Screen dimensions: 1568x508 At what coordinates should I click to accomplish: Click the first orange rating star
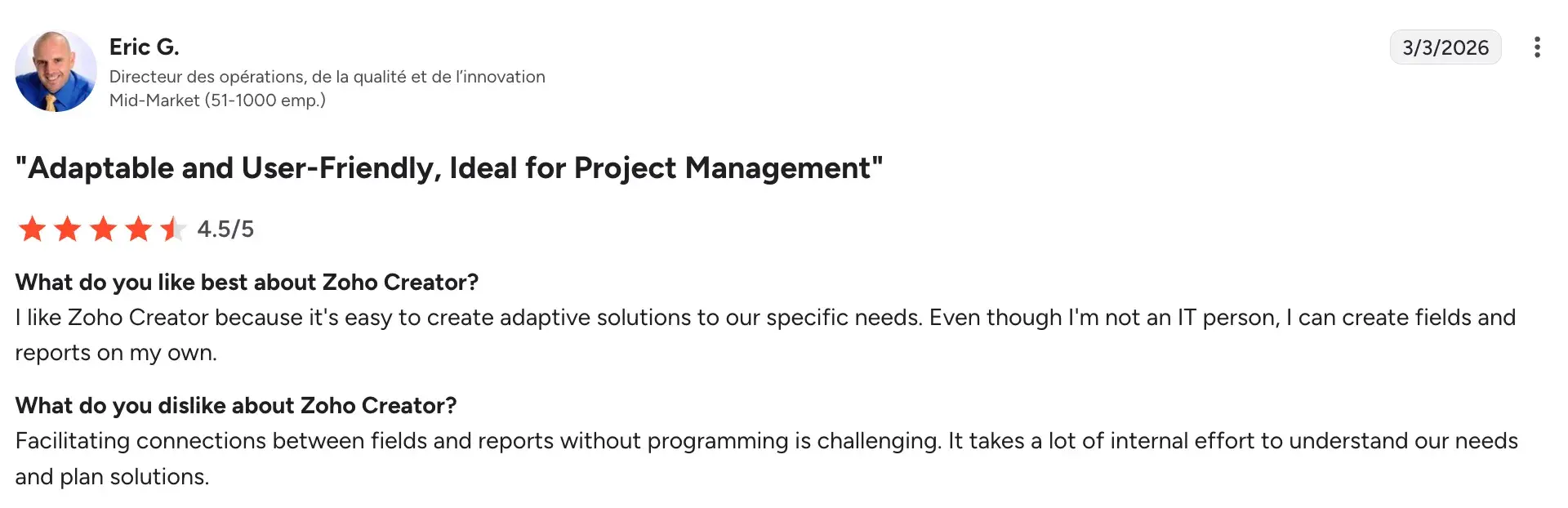pyautogui.click(x=32, y=229)
